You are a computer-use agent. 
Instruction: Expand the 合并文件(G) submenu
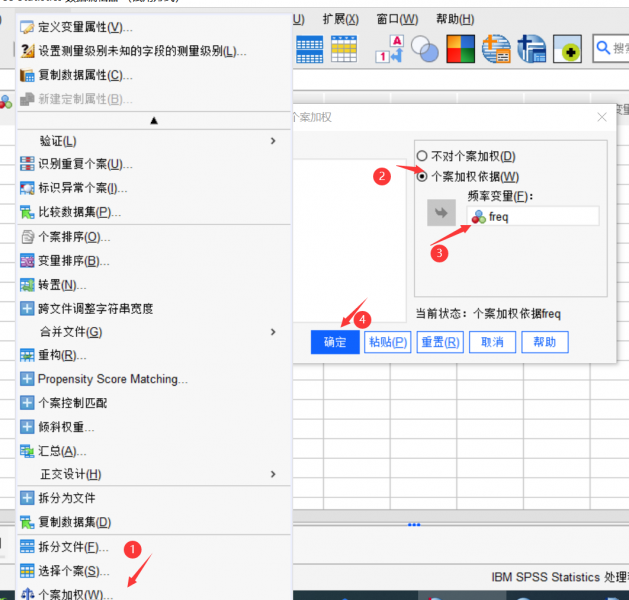click(x=154, y=332)
